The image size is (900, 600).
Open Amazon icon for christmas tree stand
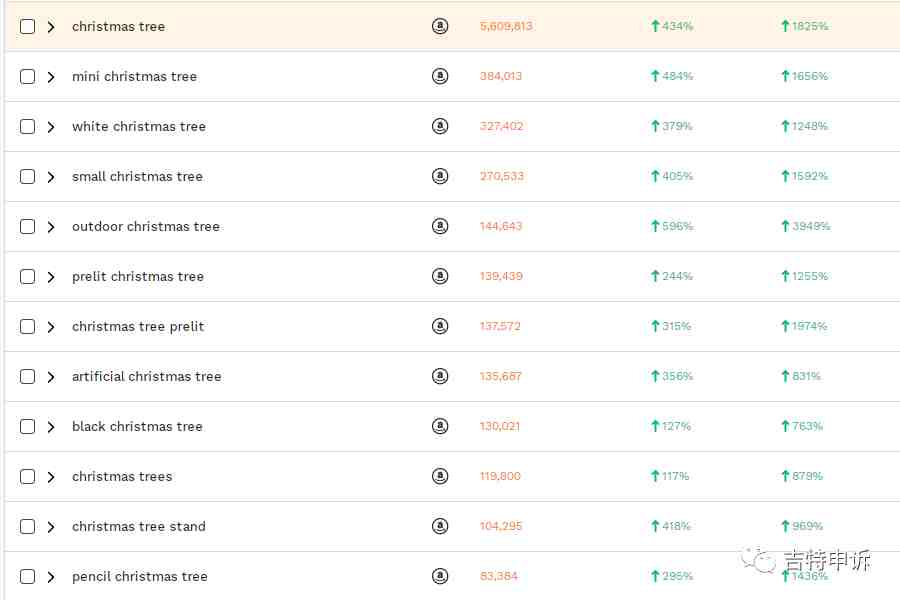pos(440,526)
